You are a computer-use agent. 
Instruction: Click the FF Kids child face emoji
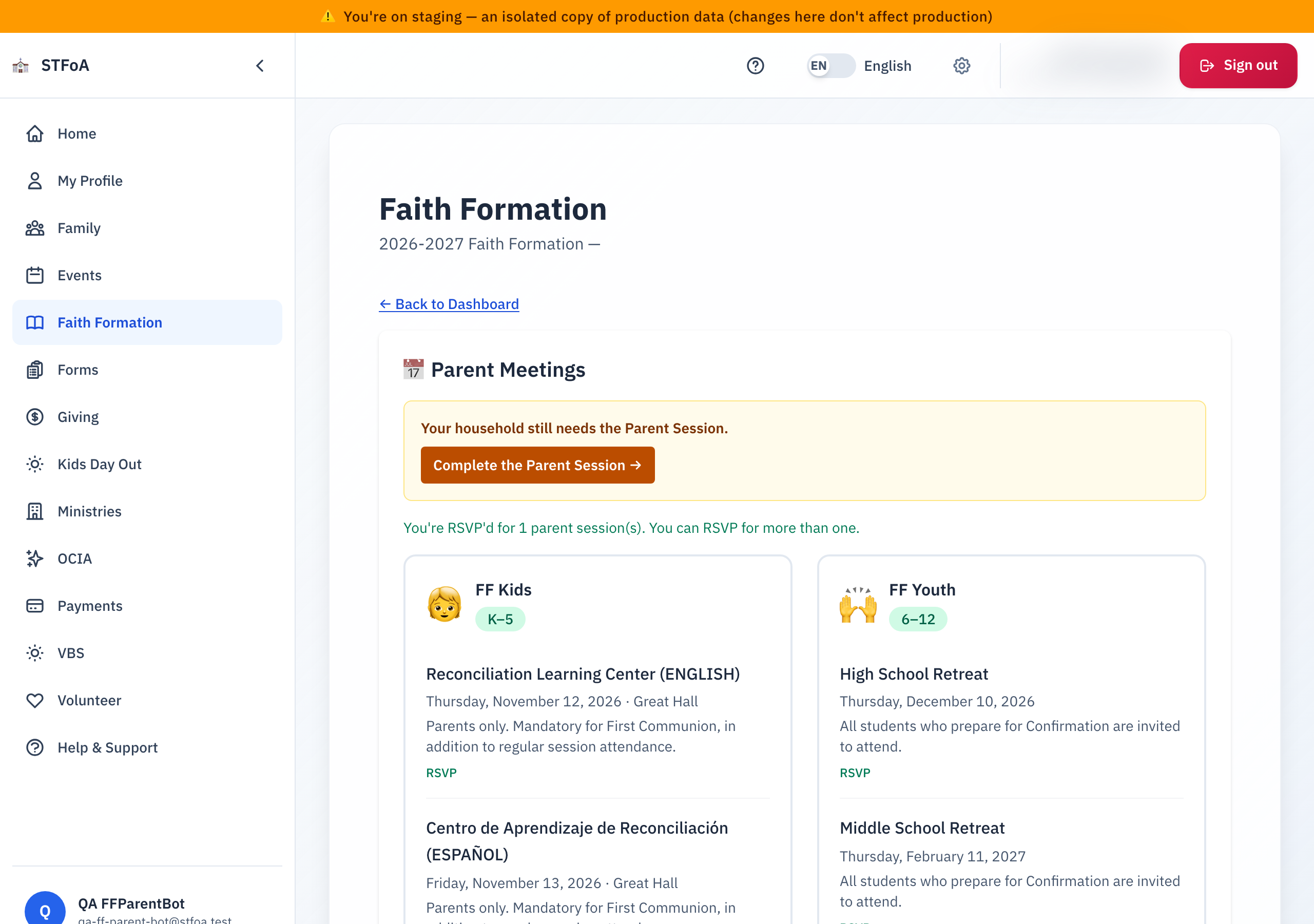click(444, 605)
